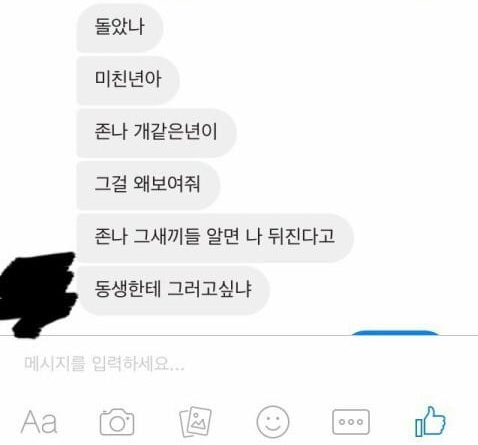This screenshot has width=478, height=445.
Task: Select the message bubble reading 미친년아
Action: 128,80
